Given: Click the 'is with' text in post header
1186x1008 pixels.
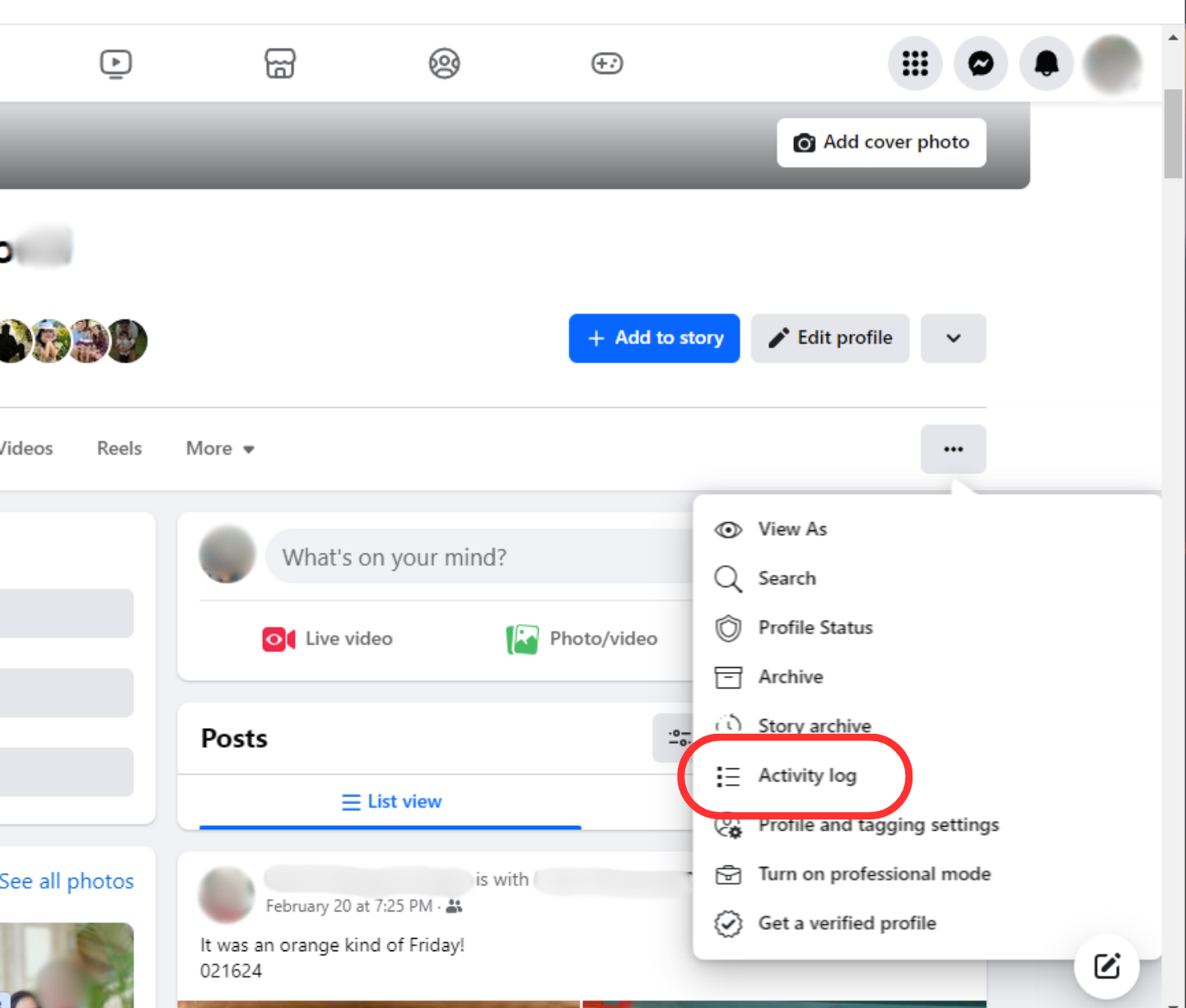Looking at the screenshot, I should pos(502,880).
